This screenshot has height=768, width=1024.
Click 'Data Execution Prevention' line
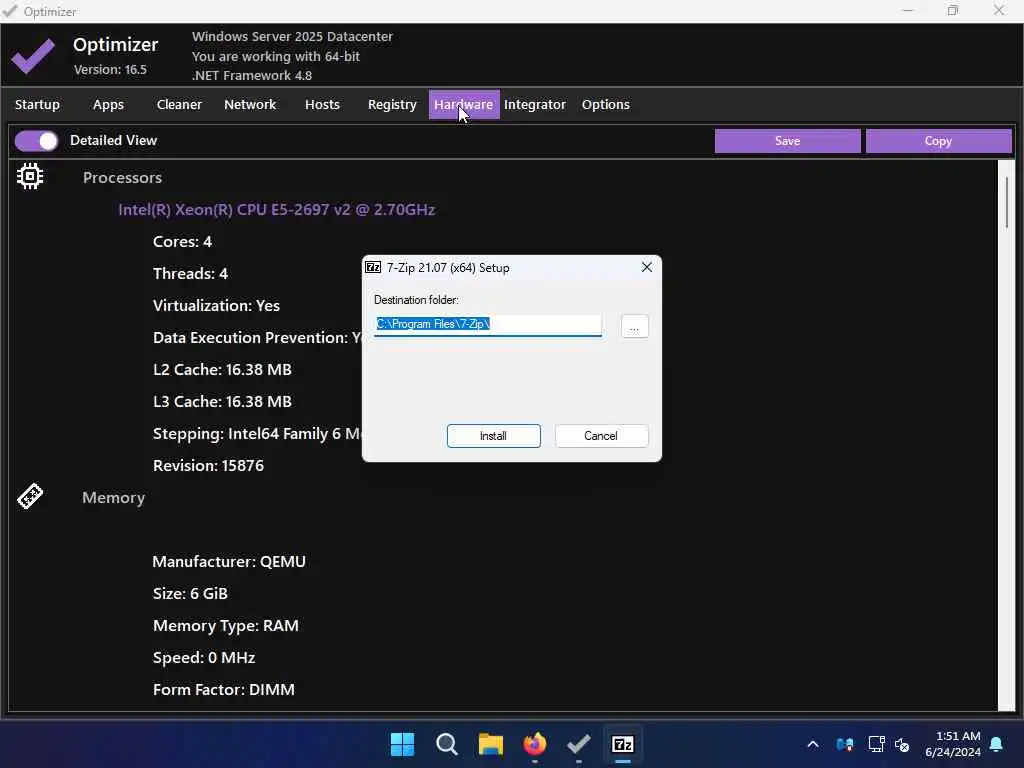tap(257, 338)
